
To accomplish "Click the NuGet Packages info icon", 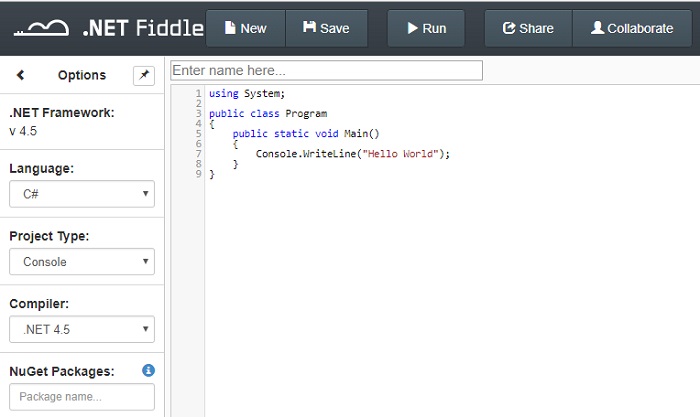I will (148, 371).
